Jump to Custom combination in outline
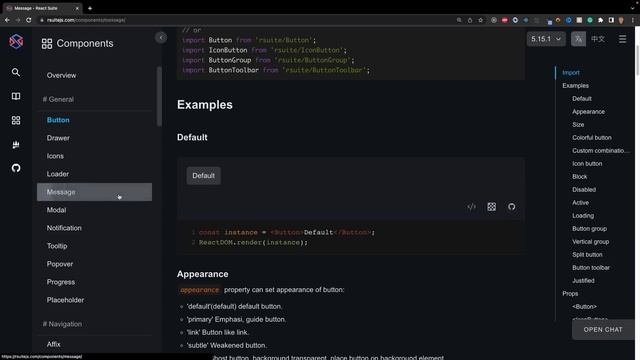The width and height of the screenshot is (640, 360). coord(601,151)
